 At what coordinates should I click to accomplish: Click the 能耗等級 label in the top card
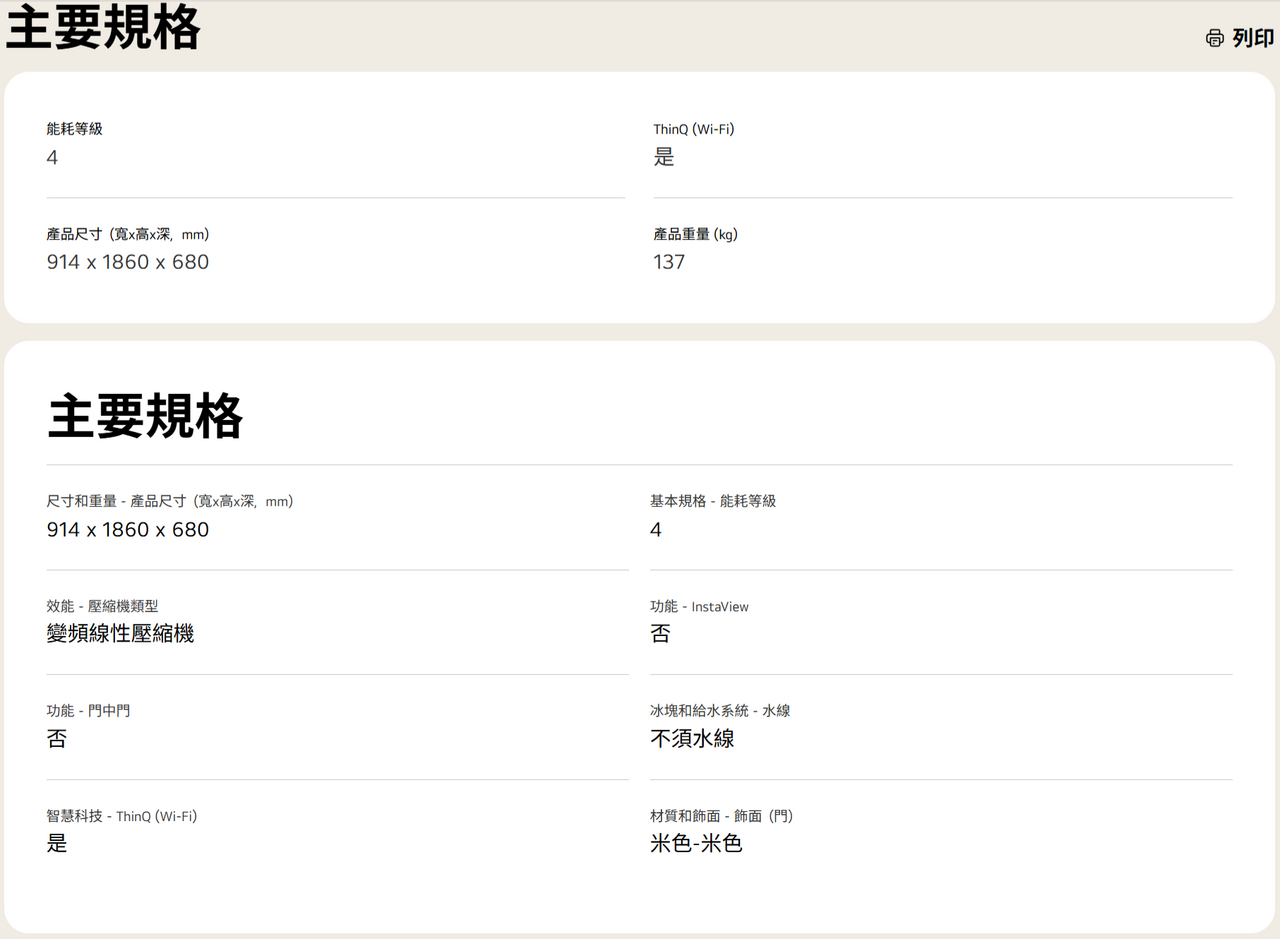[74, 129]
